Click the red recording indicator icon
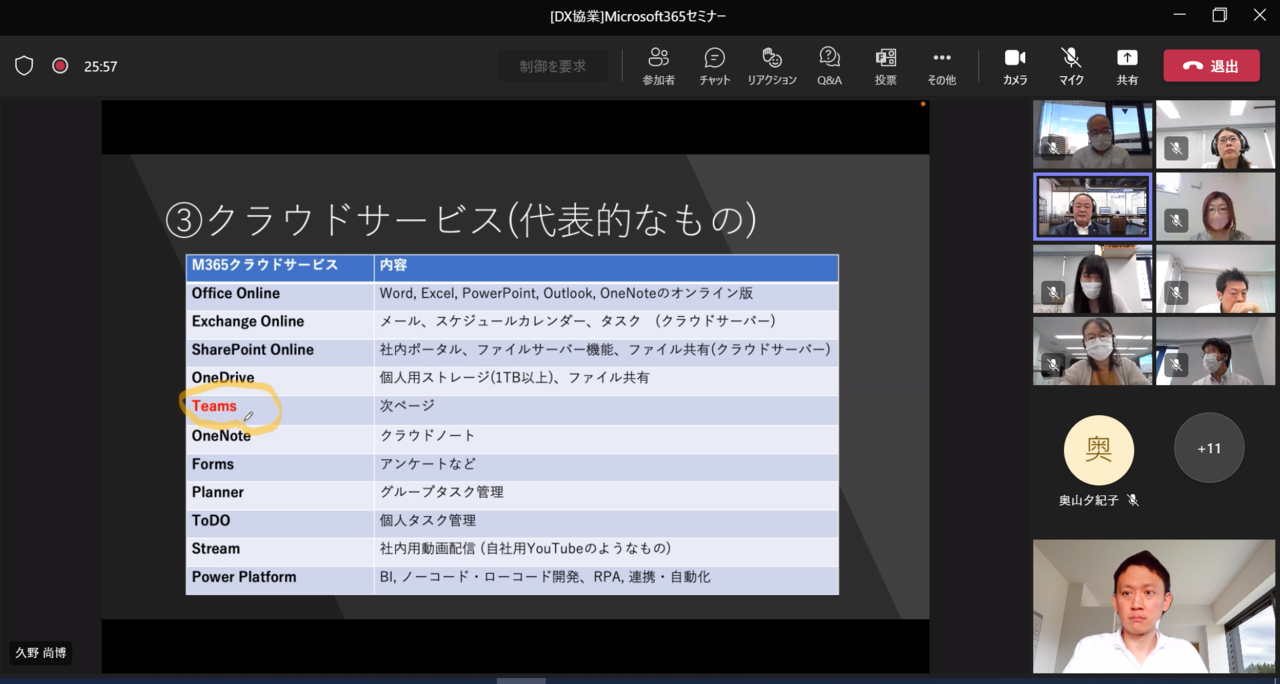The width and height of the screenshot is (1280, 684). [60, 66]
